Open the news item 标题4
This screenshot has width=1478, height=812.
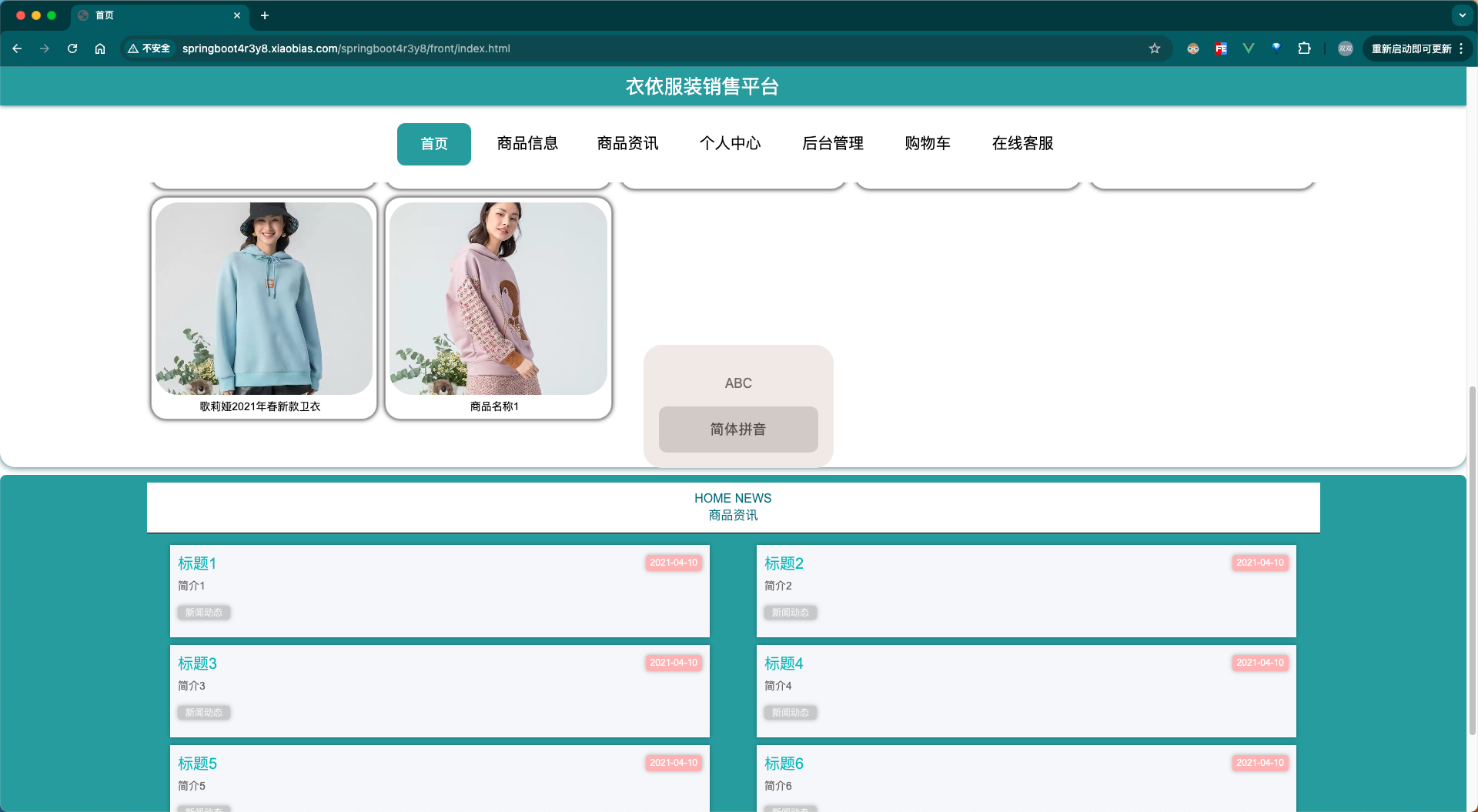784,663
